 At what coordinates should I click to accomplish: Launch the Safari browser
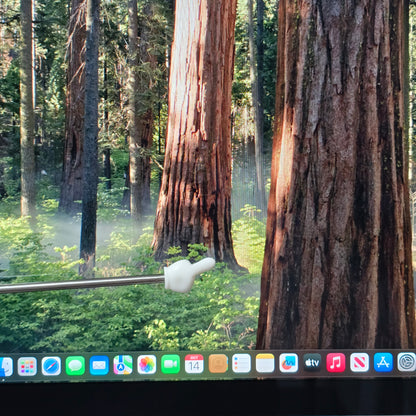[x=51, y=366]
